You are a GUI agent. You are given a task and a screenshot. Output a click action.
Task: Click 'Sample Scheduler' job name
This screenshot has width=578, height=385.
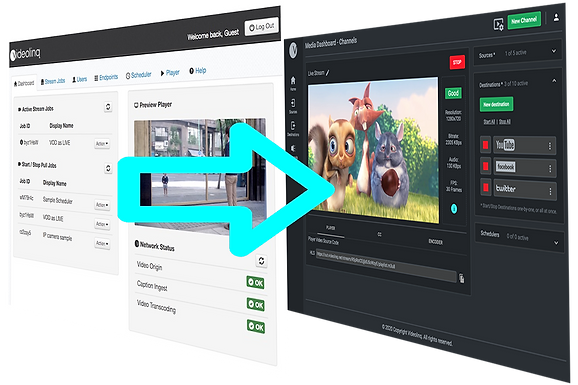click(58, 200)
